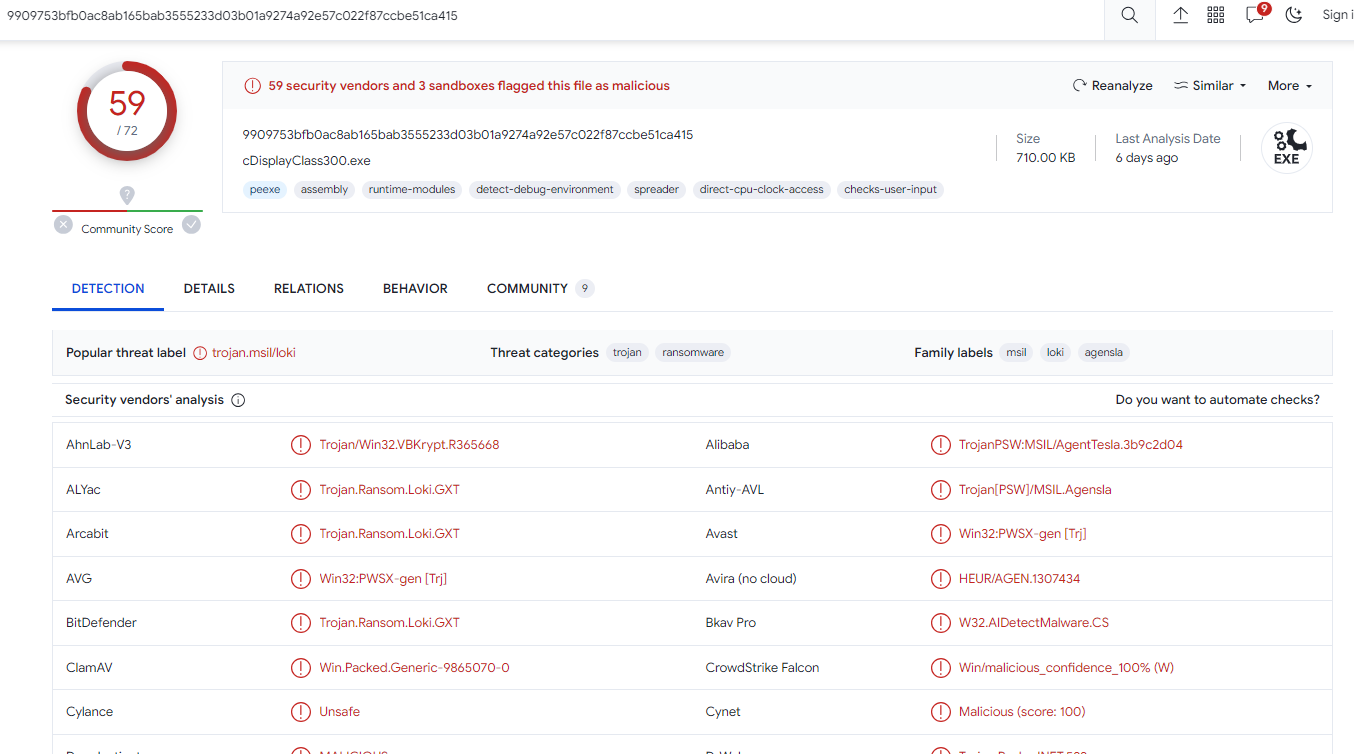Vote harmless with community score check icon
The height and width of the screenshot is (754, 1354).
pos(191,225)
